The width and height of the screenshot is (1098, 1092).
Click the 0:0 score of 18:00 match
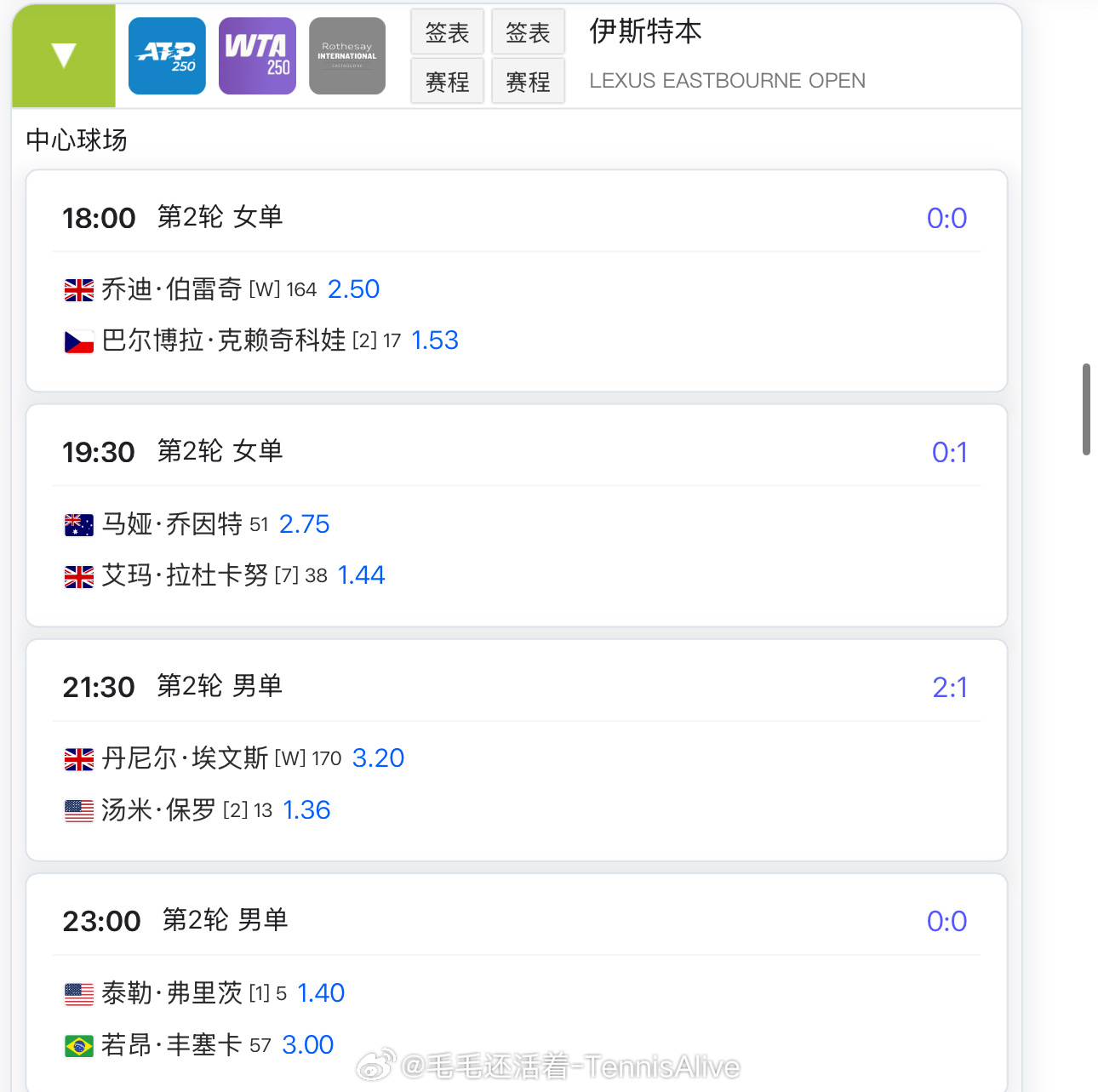tap(947, 218)
